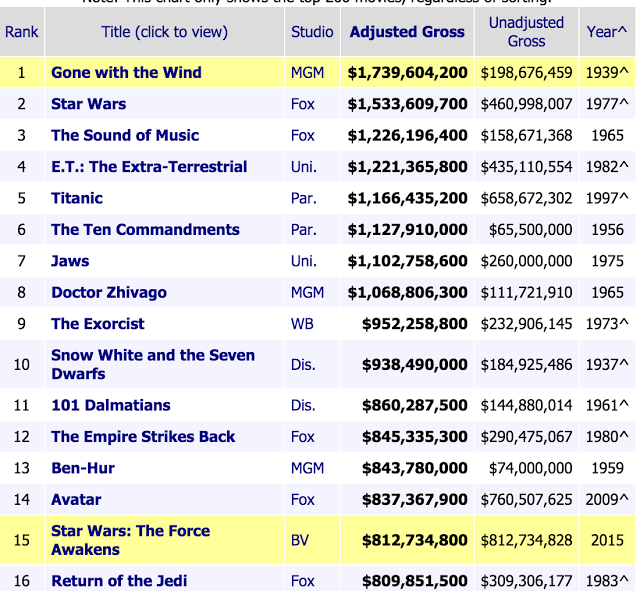Click the 101 Dalmatians link
The width and height of the screenshot is (640, 591).
click(111, 405)
